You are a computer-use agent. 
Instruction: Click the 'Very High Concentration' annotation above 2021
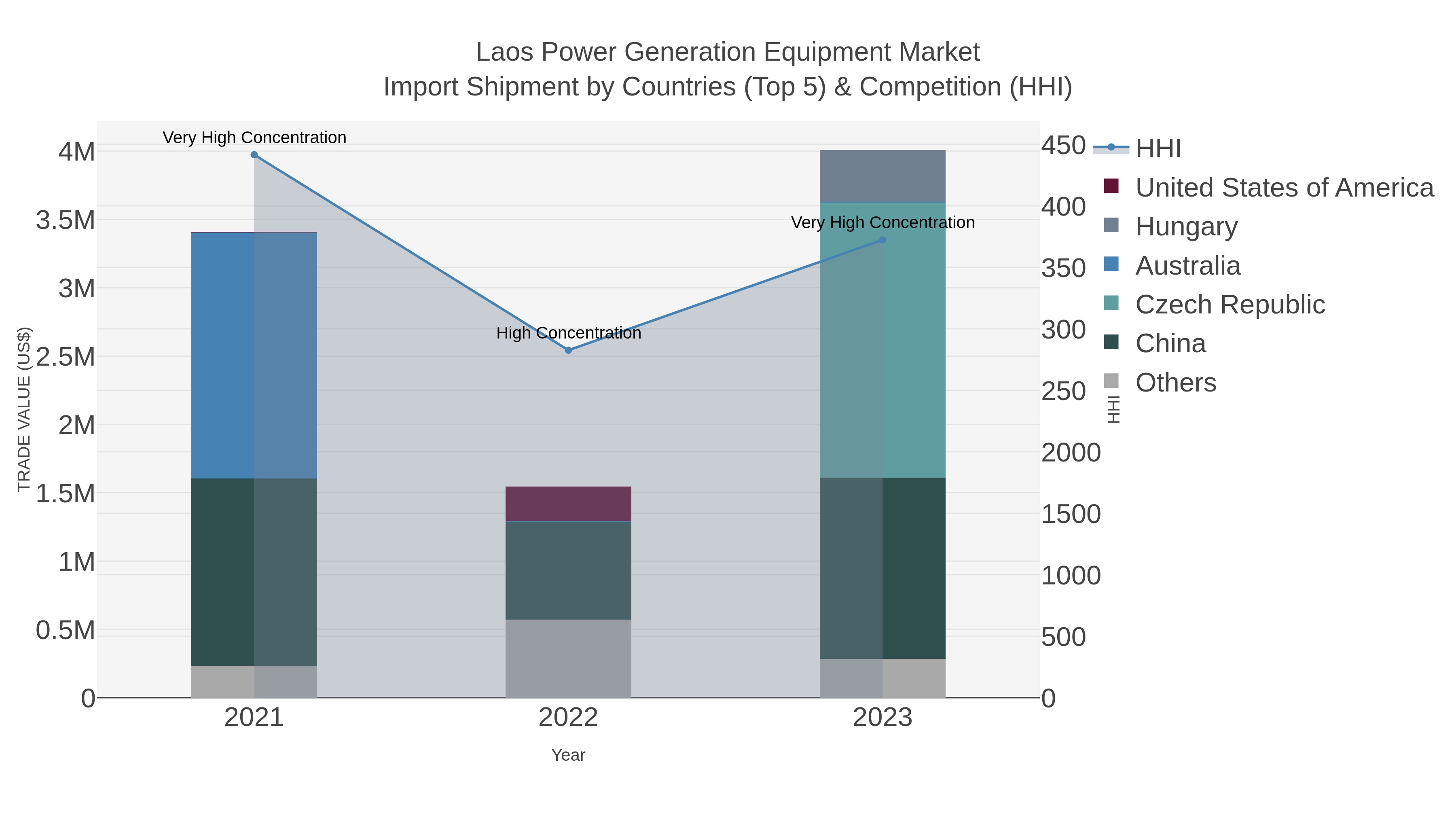point(254,138)
